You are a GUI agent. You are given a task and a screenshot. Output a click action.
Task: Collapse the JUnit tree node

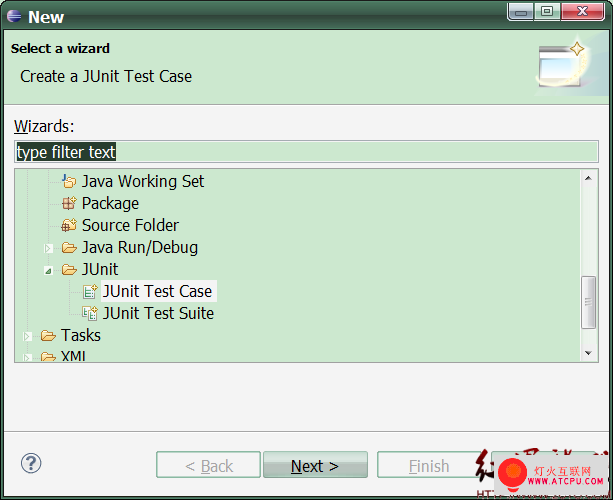point(48,271)
